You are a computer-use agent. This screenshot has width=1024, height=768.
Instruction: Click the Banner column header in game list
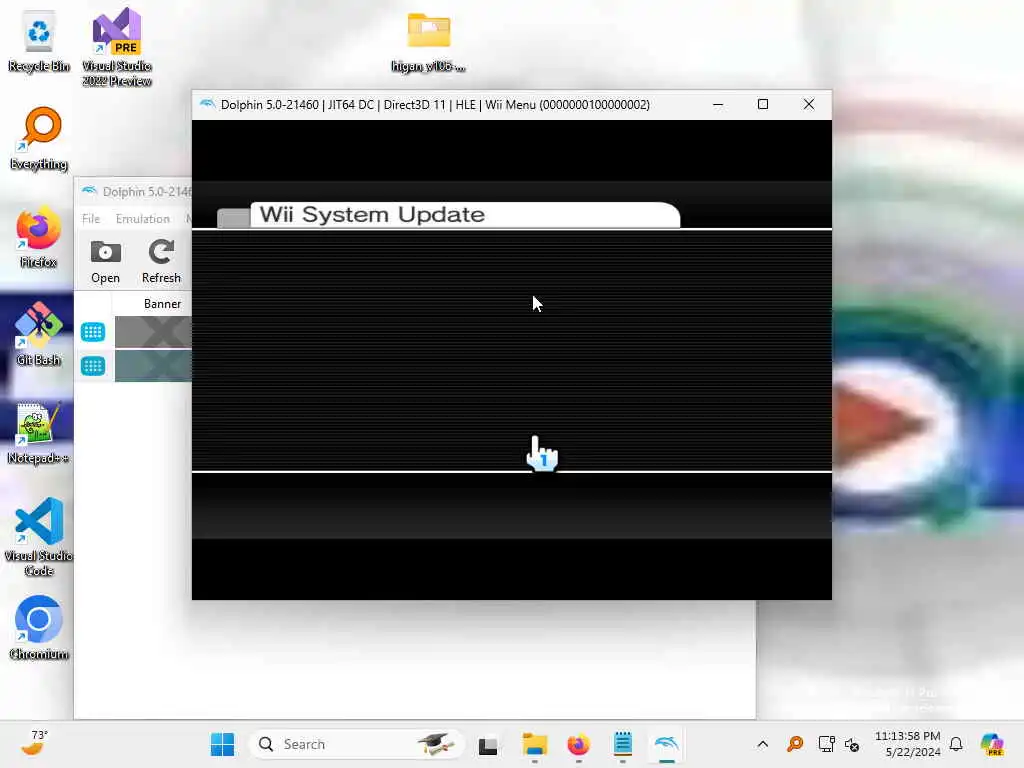(x=163, y=304)
